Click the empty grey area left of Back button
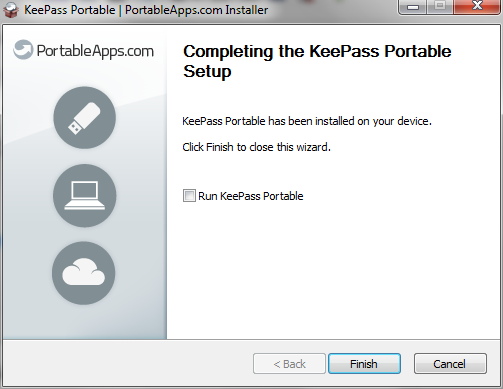503x389 pixels. [127, 363]
